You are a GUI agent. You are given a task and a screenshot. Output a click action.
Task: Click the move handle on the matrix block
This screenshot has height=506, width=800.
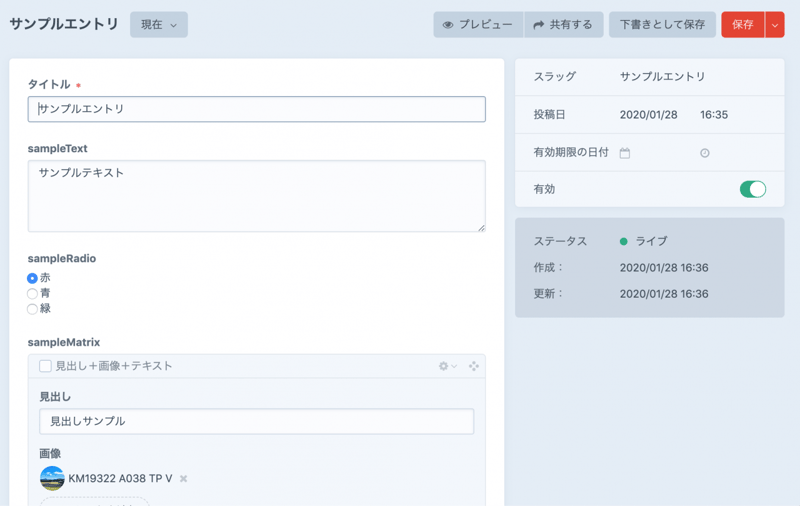pos(474,366)
